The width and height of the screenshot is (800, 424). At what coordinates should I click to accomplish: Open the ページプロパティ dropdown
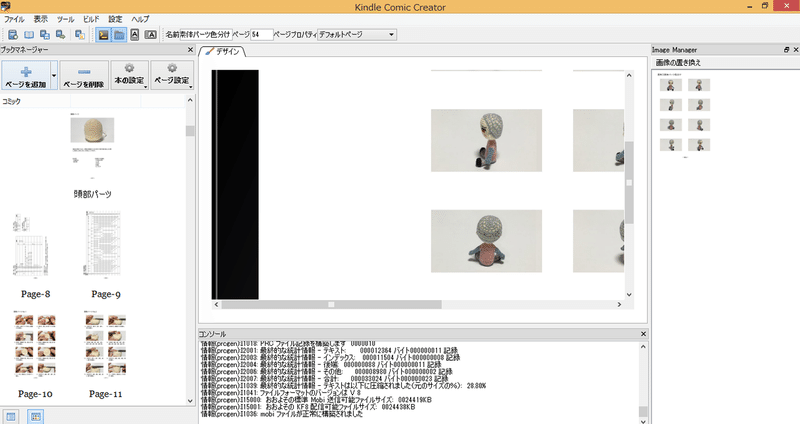(357, 35)
